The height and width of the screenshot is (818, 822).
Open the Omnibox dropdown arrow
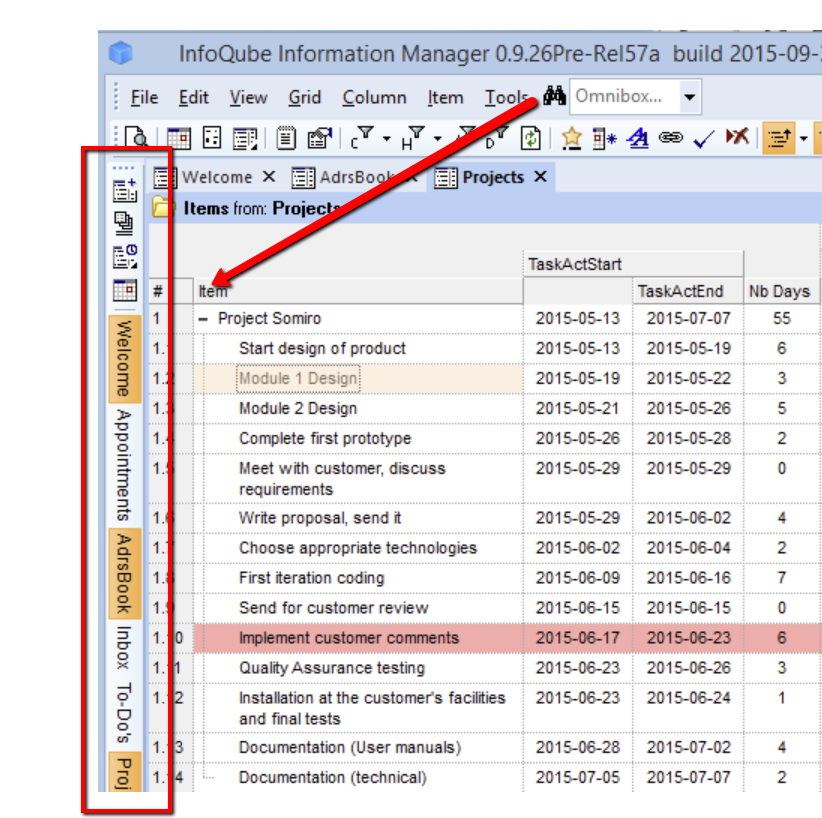coord(689,96)
